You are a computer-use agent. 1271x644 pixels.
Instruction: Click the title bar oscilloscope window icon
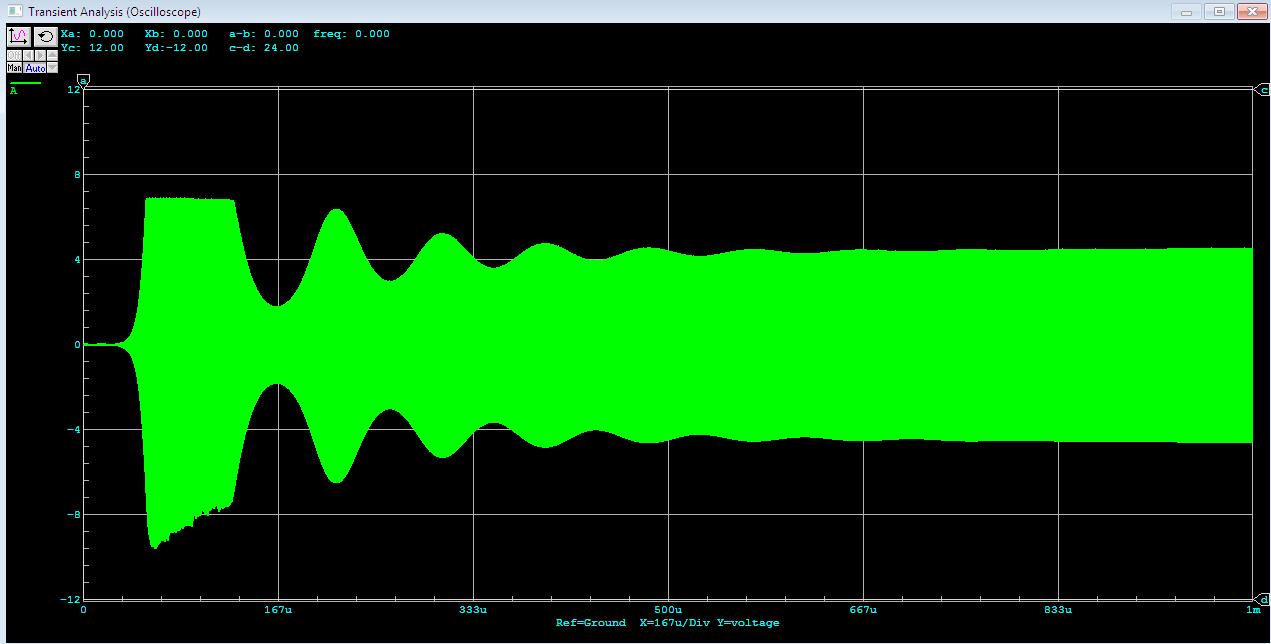pos(14,11)
